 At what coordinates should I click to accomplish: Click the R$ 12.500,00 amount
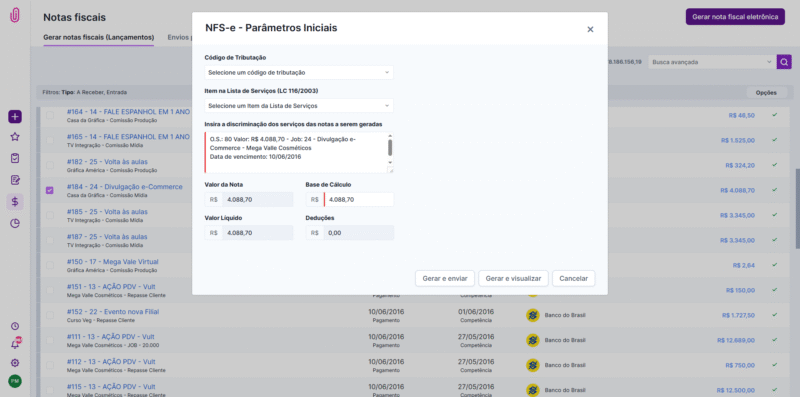coord(736,390)
